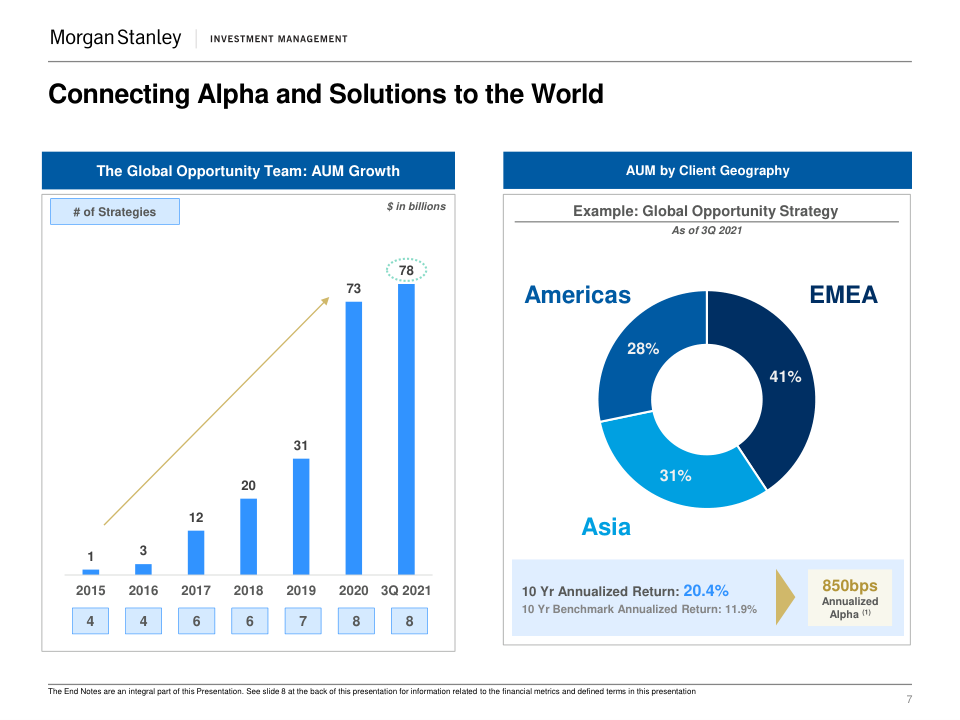Click the Morgan Stanley logo
960x720 pixels.
tap(116, 38)
